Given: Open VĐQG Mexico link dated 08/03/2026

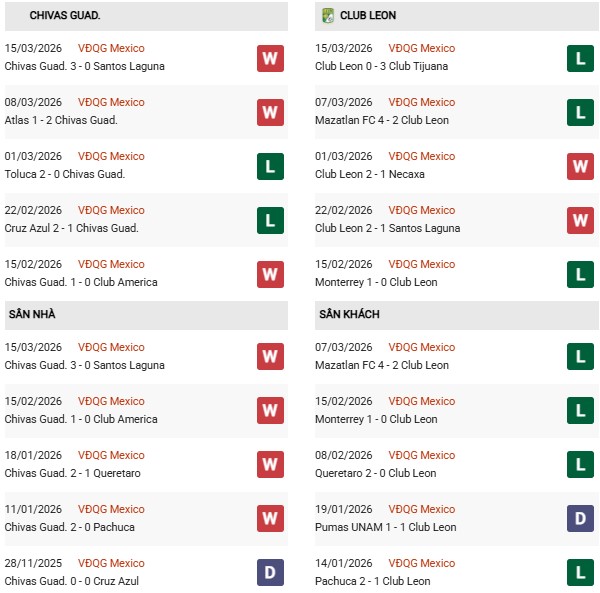Looking at the screenshot, I should pos(112,102).
